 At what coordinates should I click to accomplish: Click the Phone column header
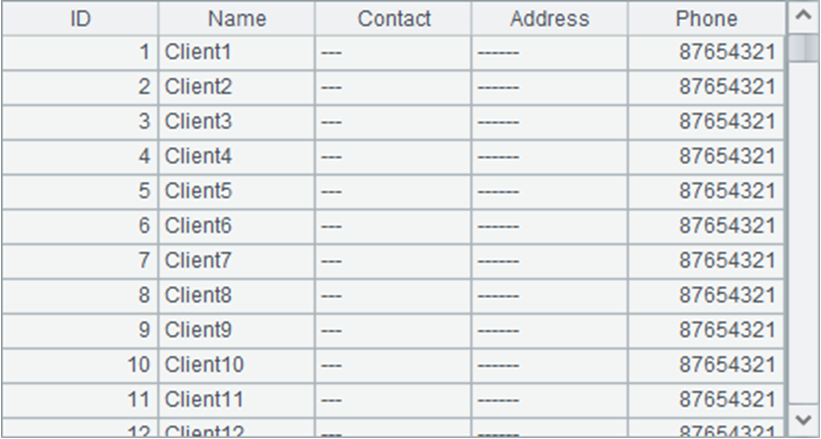pos(706,18)
